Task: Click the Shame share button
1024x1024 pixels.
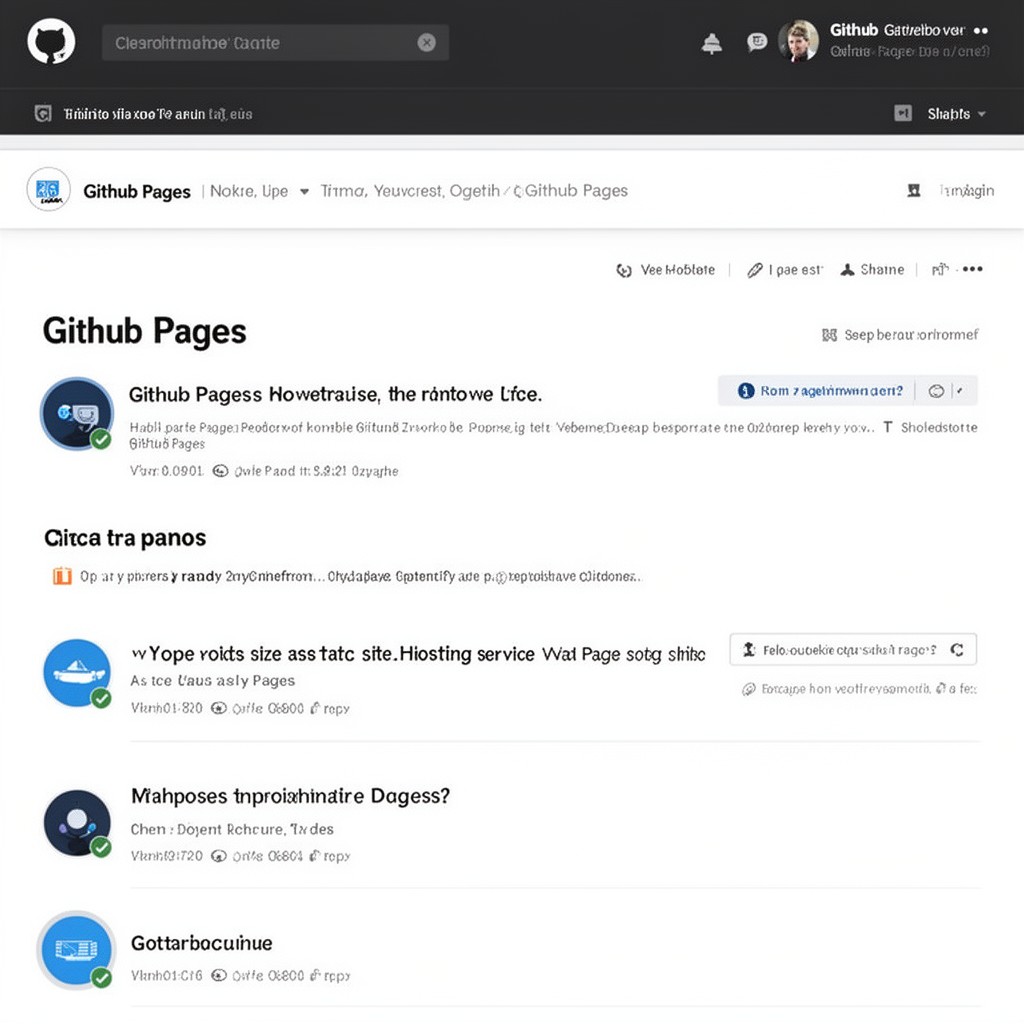Action: 872,269
